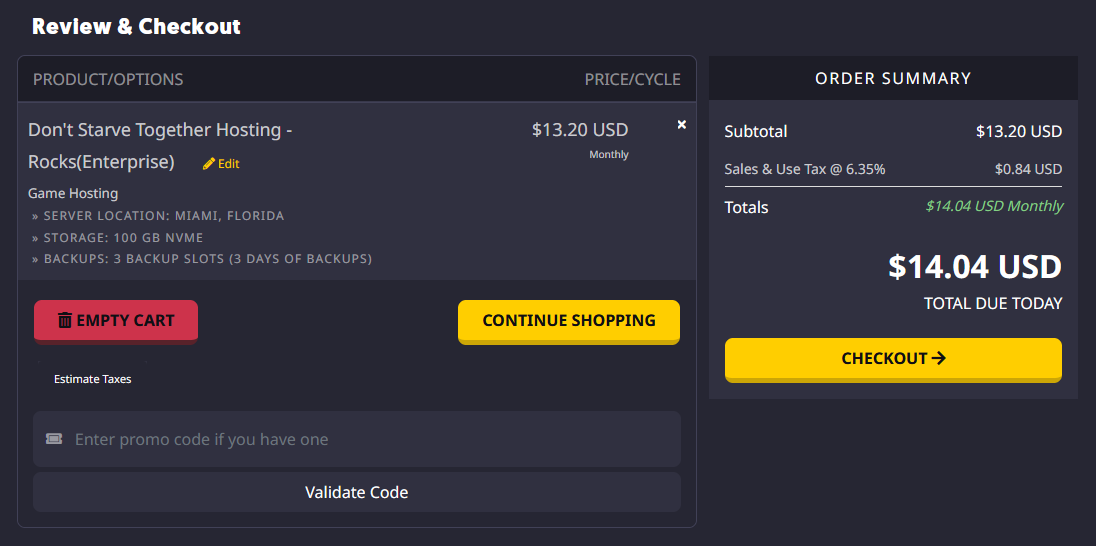Focus the promo code input field
This screenshot has width=1096, height=546.
coord(357,439)
